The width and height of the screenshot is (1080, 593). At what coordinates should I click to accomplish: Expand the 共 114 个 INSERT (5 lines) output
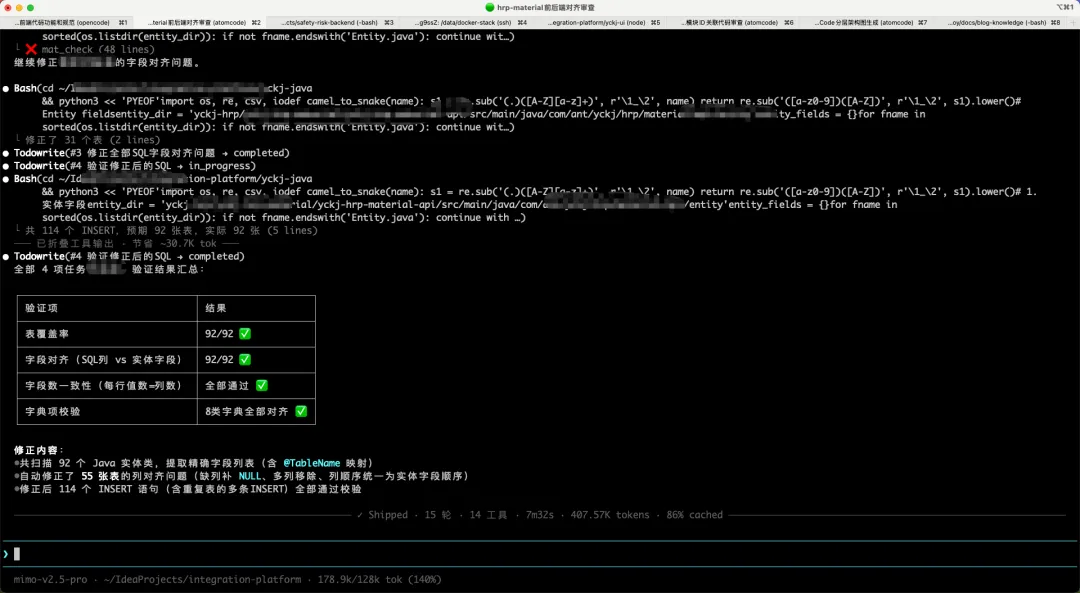click(172, 231)
